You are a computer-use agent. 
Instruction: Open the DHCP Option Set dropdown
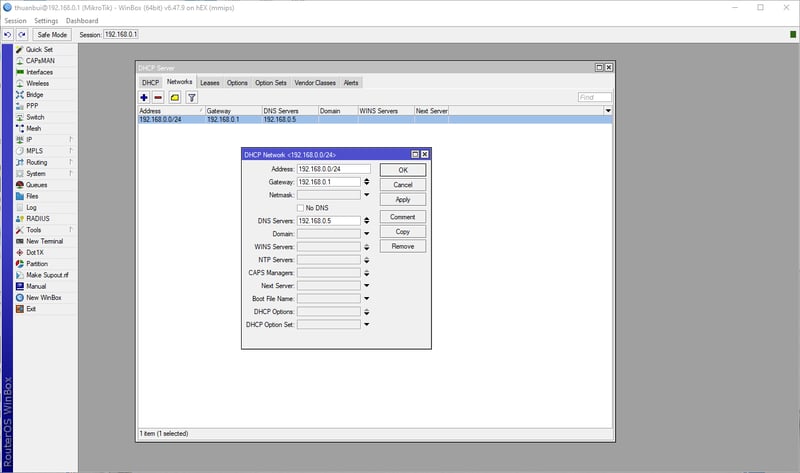pos(367,324)
